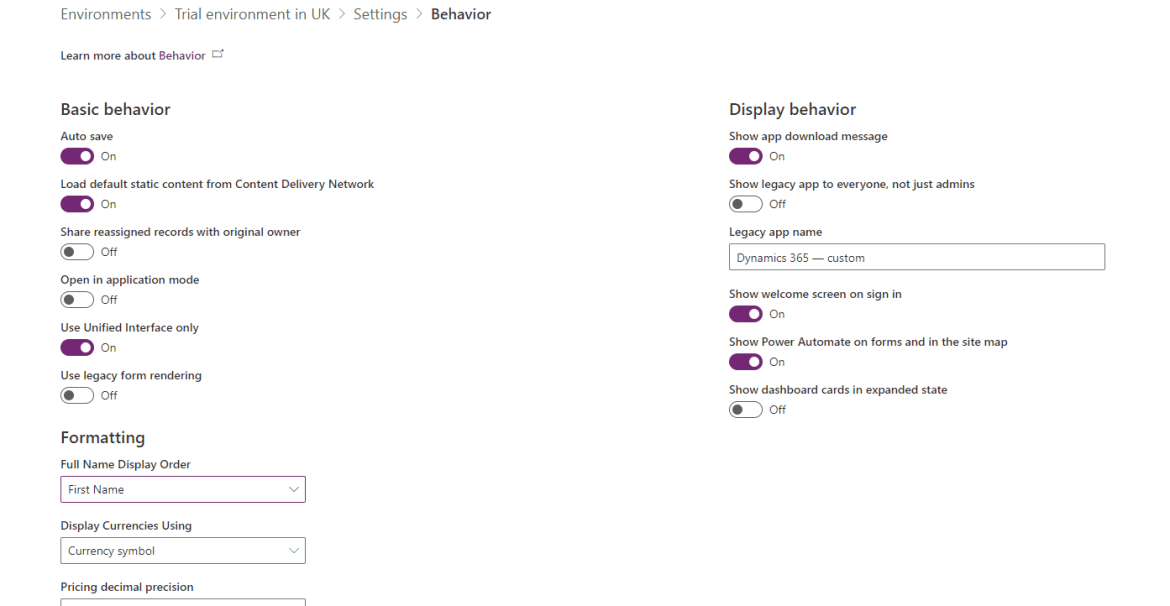Click the Legacy app name input field
Screen dimensions: 1170x606
tap(917, 257)
